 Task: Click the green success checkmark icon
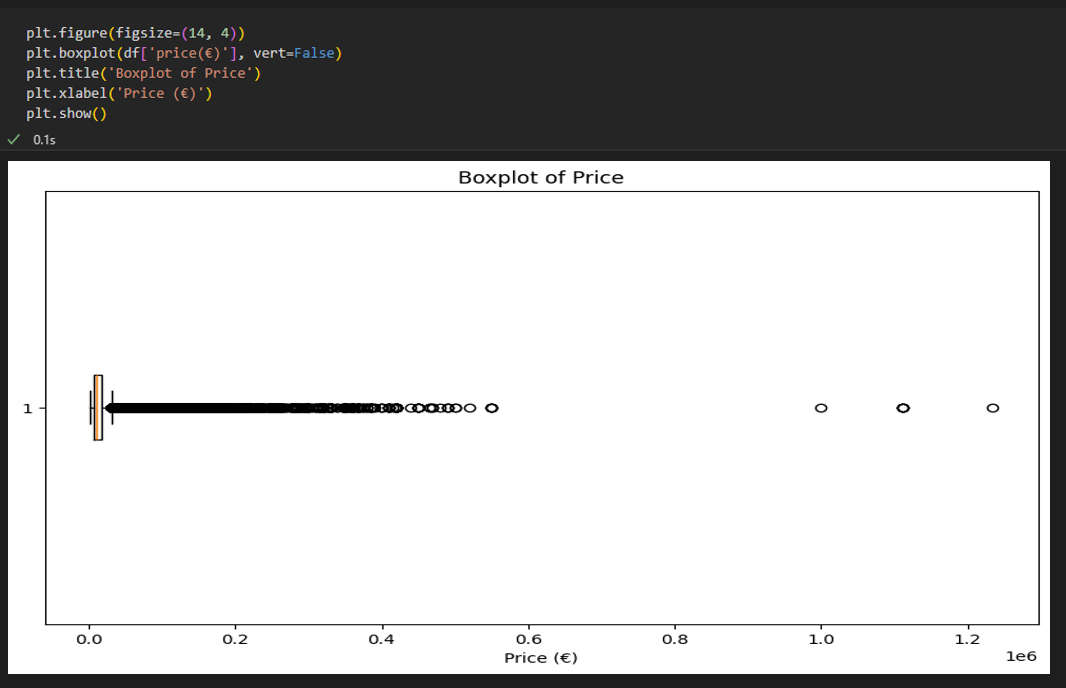click(x=14, y=139)
